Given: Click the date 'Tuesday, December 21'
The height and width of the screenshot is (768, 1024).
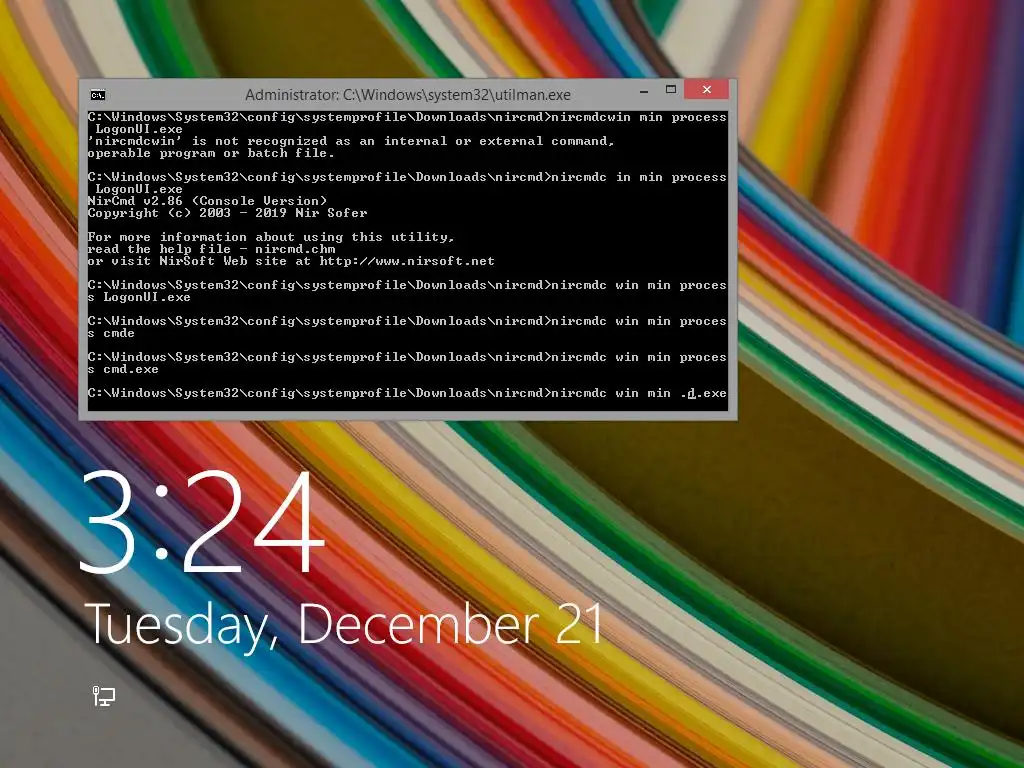Looking at the screenshot, I should click(344, 625).
